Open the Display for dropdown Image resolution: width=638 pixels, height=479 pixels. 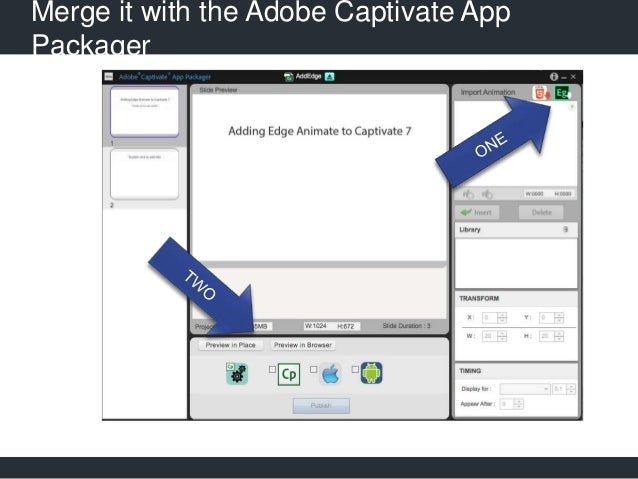525,389
